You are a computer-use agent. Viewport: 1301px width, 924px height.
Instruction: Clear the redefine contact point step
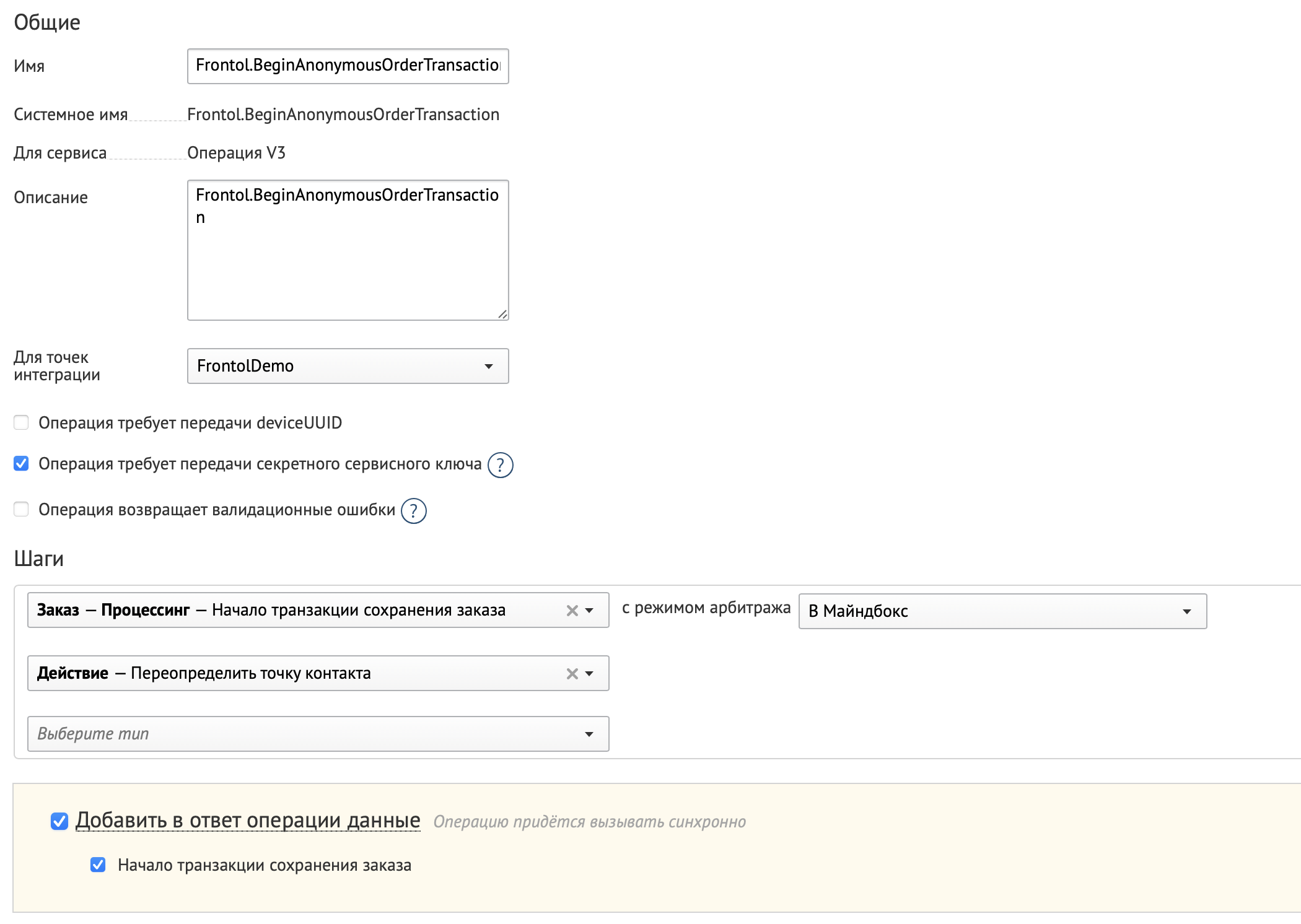572,674
